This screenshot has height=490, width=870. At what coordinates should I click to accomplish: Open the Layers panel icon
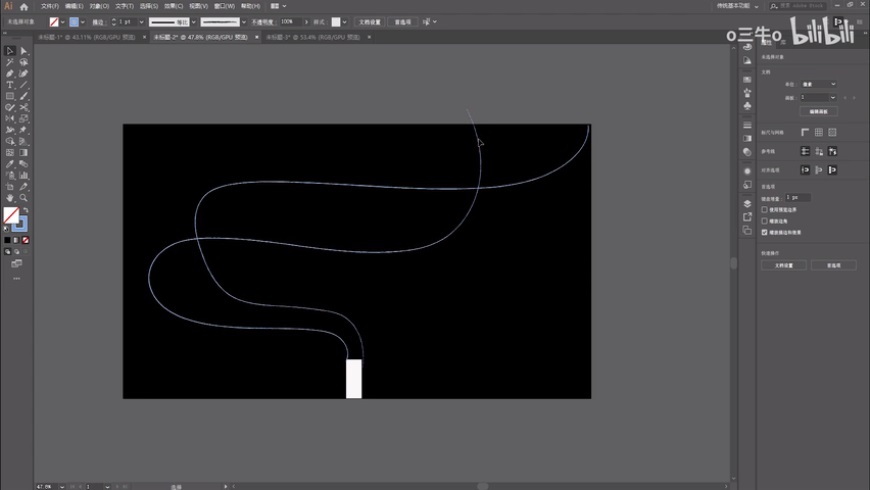pyautogui.click(x=747, y=202)
